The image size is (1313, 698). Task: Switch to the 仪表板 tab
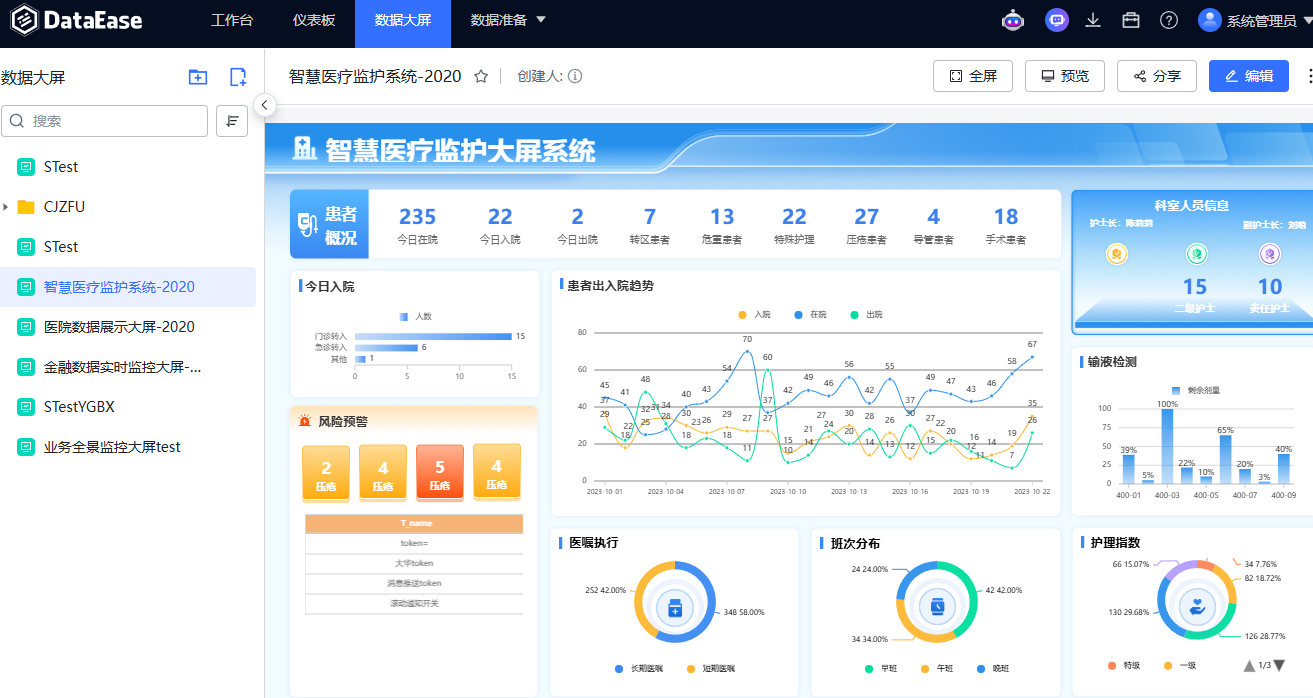[314, 20]
